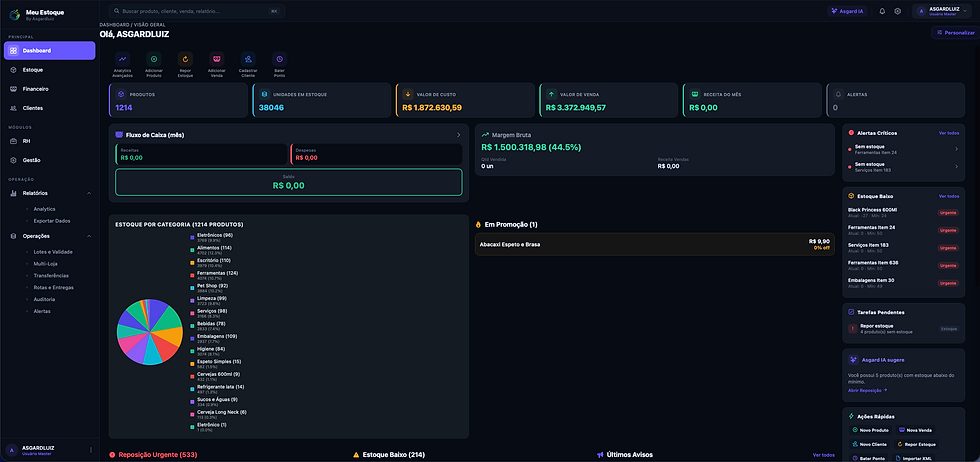
Task: Collapse the Relatórios section chevron
Action: [x=89, y=193]
